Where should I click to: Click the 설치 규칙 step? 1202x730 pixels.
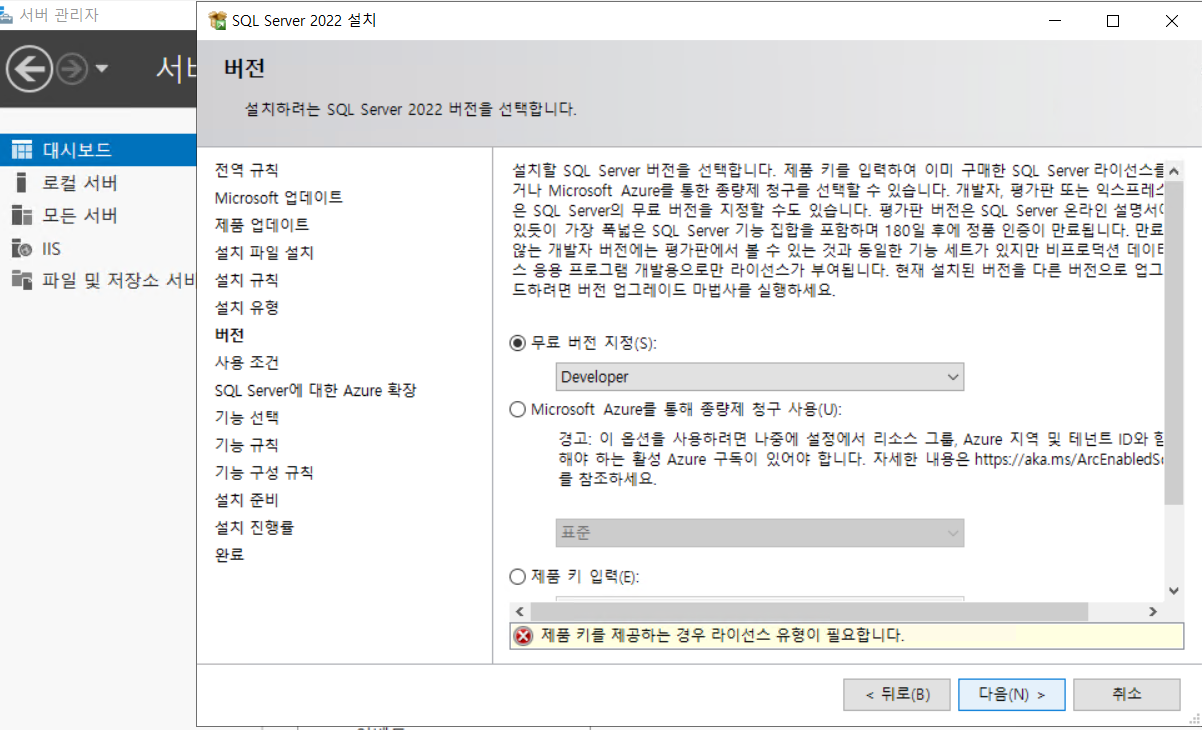pyautogui.click(x=246, y=279)
